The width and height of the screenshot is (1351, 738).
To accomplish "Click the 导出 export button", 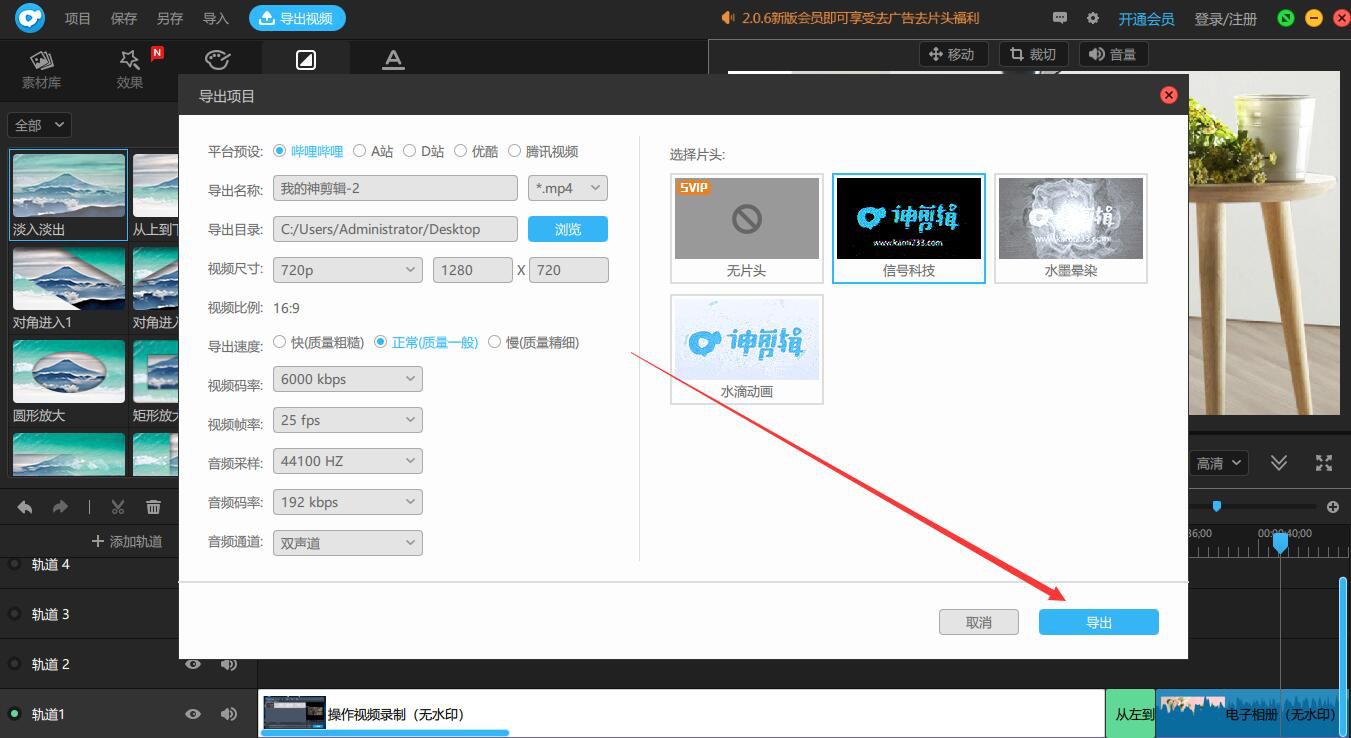I will click(1099, 622).
